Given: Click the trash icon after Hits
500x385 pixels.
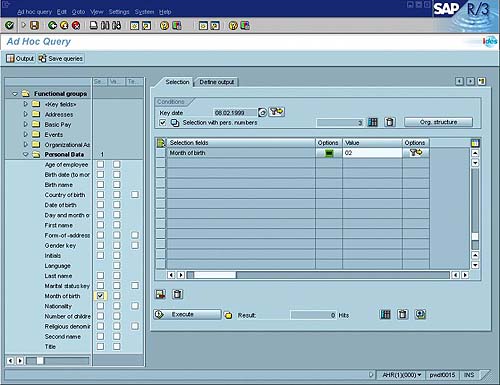Looking at the screenshot, I should tap(403, 314).
